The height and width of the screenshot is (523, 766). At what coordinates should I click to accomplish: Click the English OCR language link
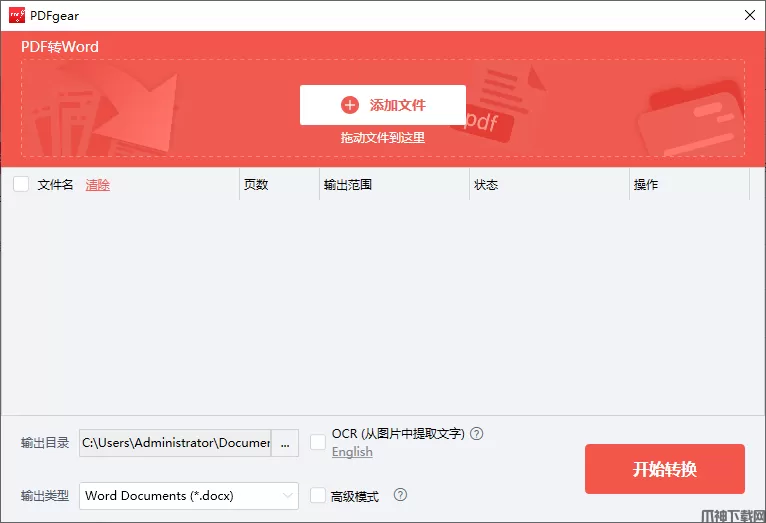352,452
